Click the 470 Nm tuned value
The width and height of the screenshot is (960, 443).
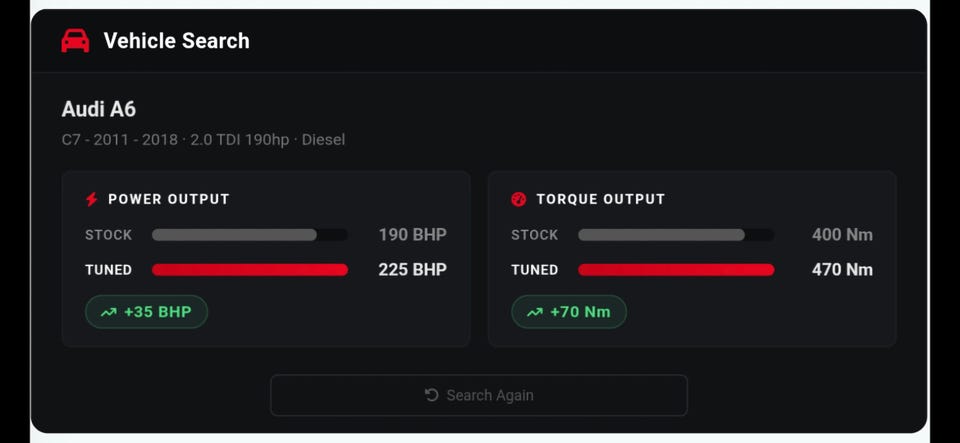click(842, 270)
